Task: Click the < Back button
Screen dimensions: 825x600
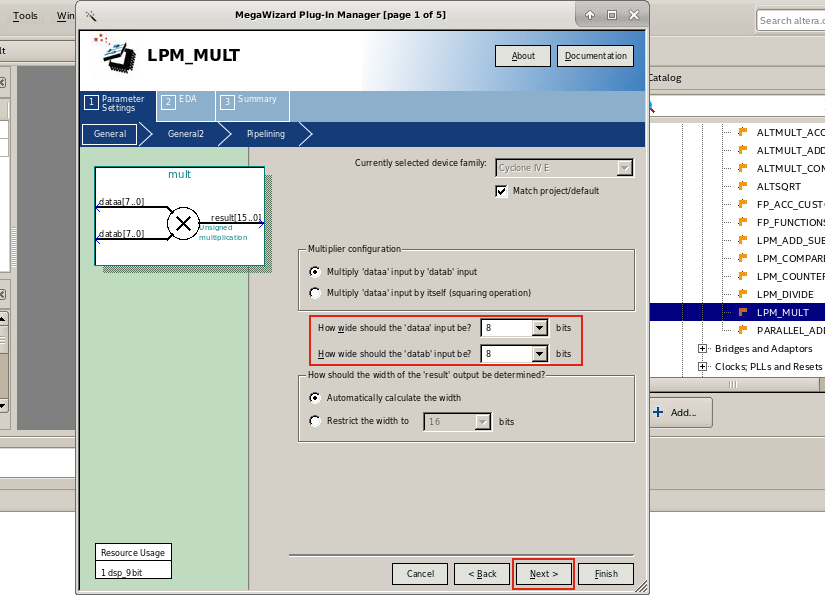Action: pos(482,574)
